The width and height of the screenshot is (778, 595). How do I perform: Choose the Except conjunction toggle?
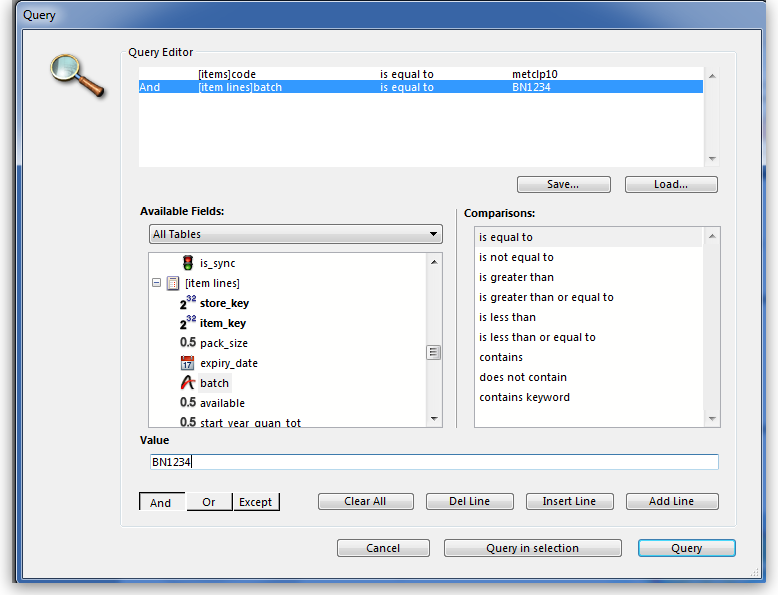coord(255,502)
